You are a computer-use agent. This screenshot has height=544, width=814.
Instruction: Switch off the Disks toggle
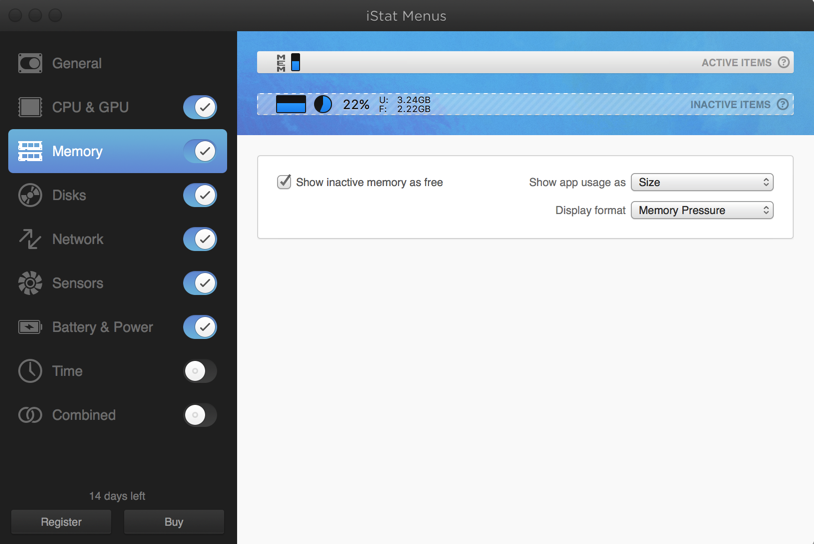(x=200, y=195)
